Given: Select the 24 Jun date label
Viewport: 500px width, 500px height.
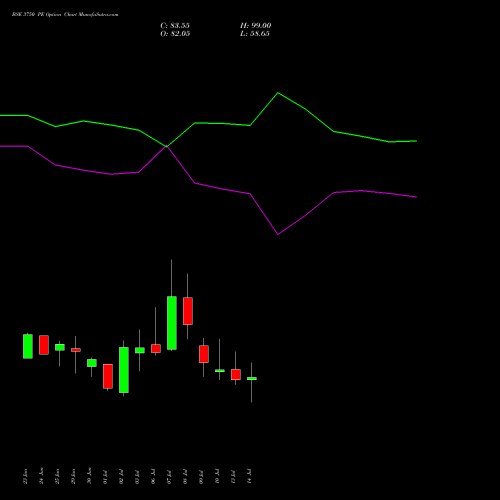Looking at the screenshot, I should pyautogui.click(x=41, y=476).
